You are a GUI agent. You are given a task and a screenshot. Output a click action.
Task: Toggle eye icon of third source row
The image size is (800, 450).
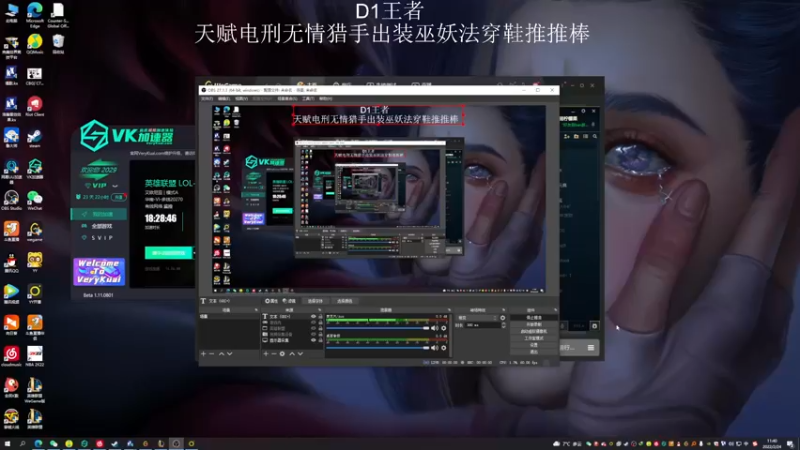pos(313,328)
